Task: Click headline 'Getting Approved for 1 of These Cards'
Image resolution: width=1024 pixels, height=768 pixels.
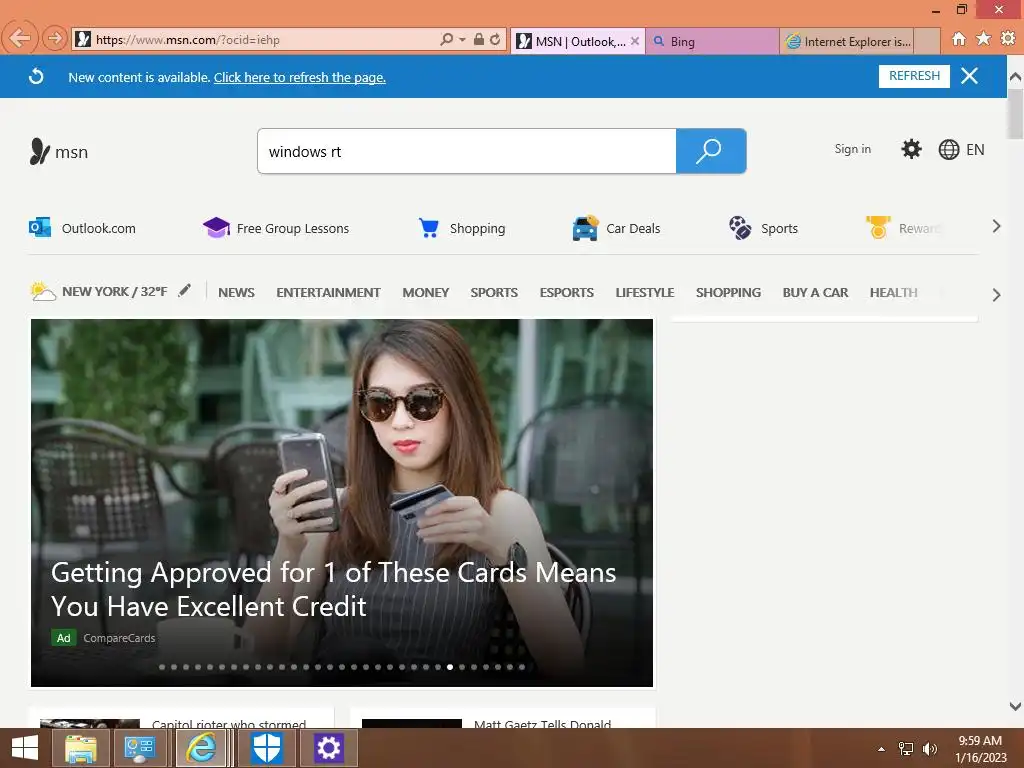Action: click(x=333, y=589)
